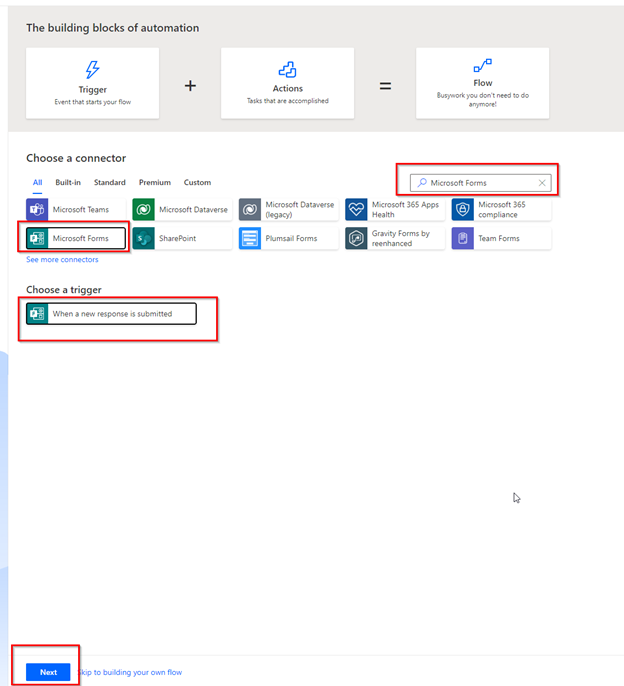Screen dimensions: 624x686
Task: Click the 'Microsoft Teams' connector label
Action: [81, 210]
